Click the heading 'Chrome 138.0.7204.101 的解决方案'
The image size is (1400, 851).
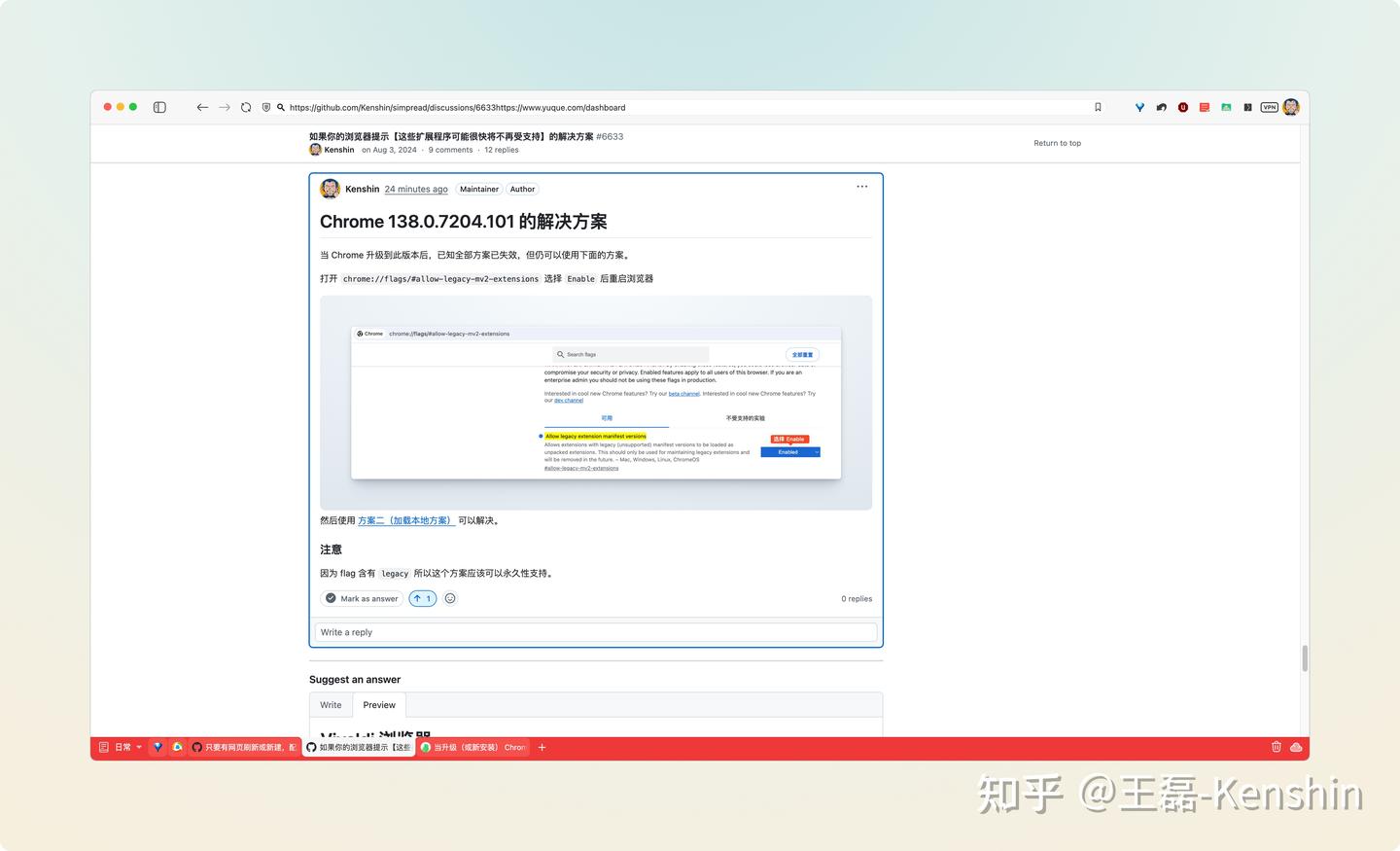(x=464, y=222)
